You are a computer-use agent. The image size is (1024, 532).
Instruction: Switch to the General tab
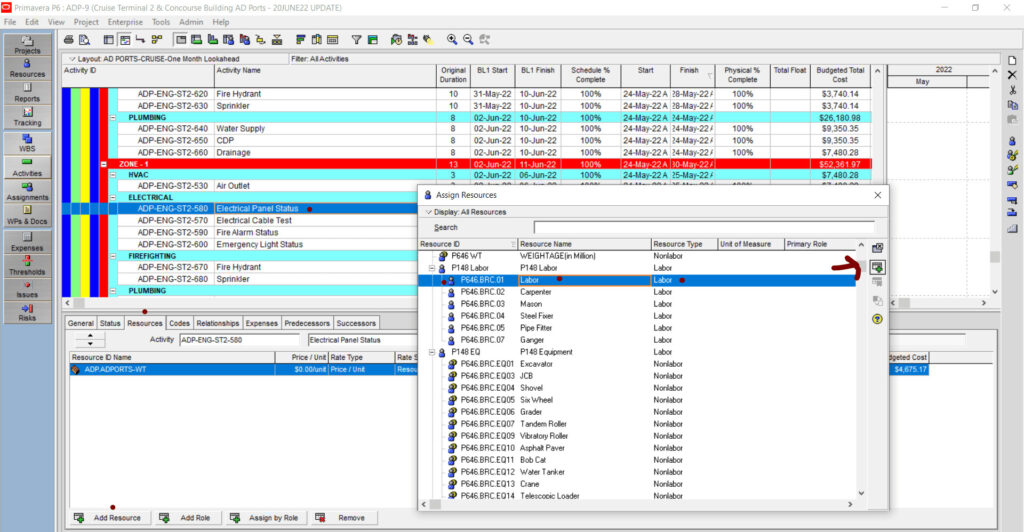[80, 323]
